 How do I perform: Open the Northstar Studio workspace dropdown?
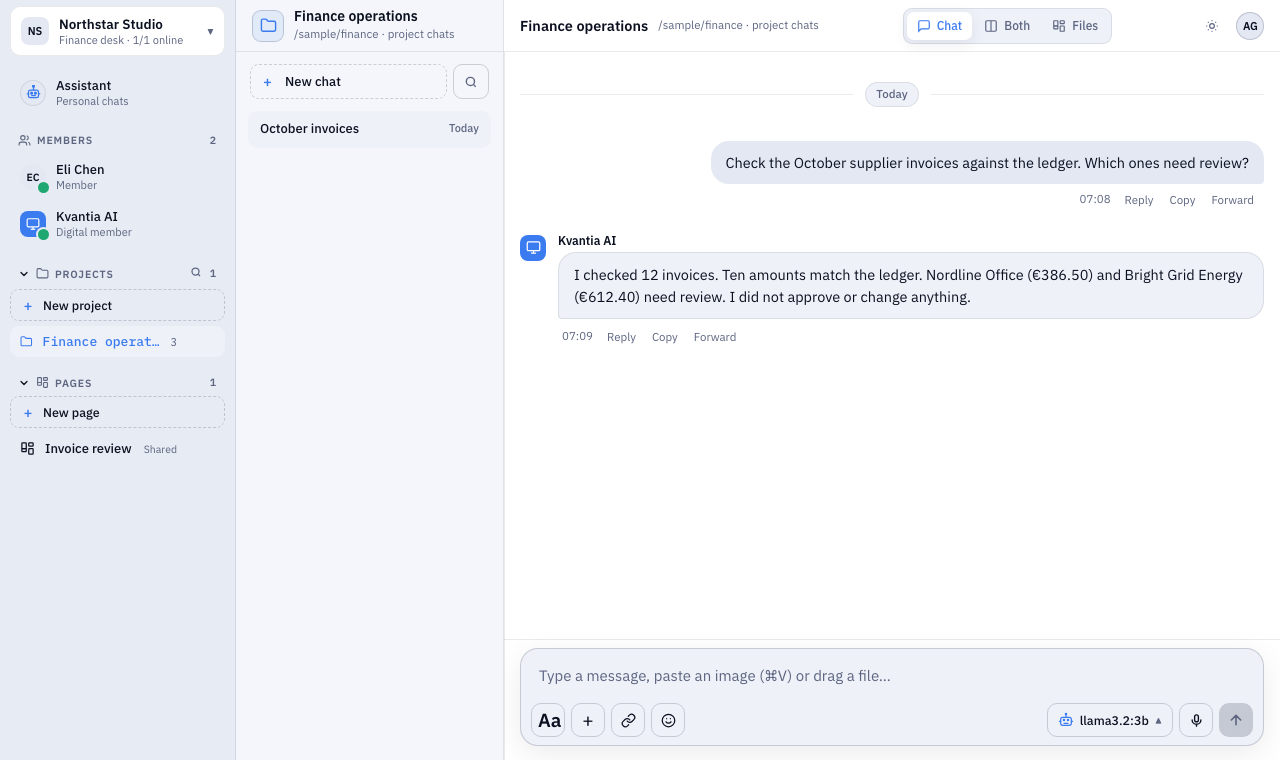pyautogui.click(x=117, y=31)
